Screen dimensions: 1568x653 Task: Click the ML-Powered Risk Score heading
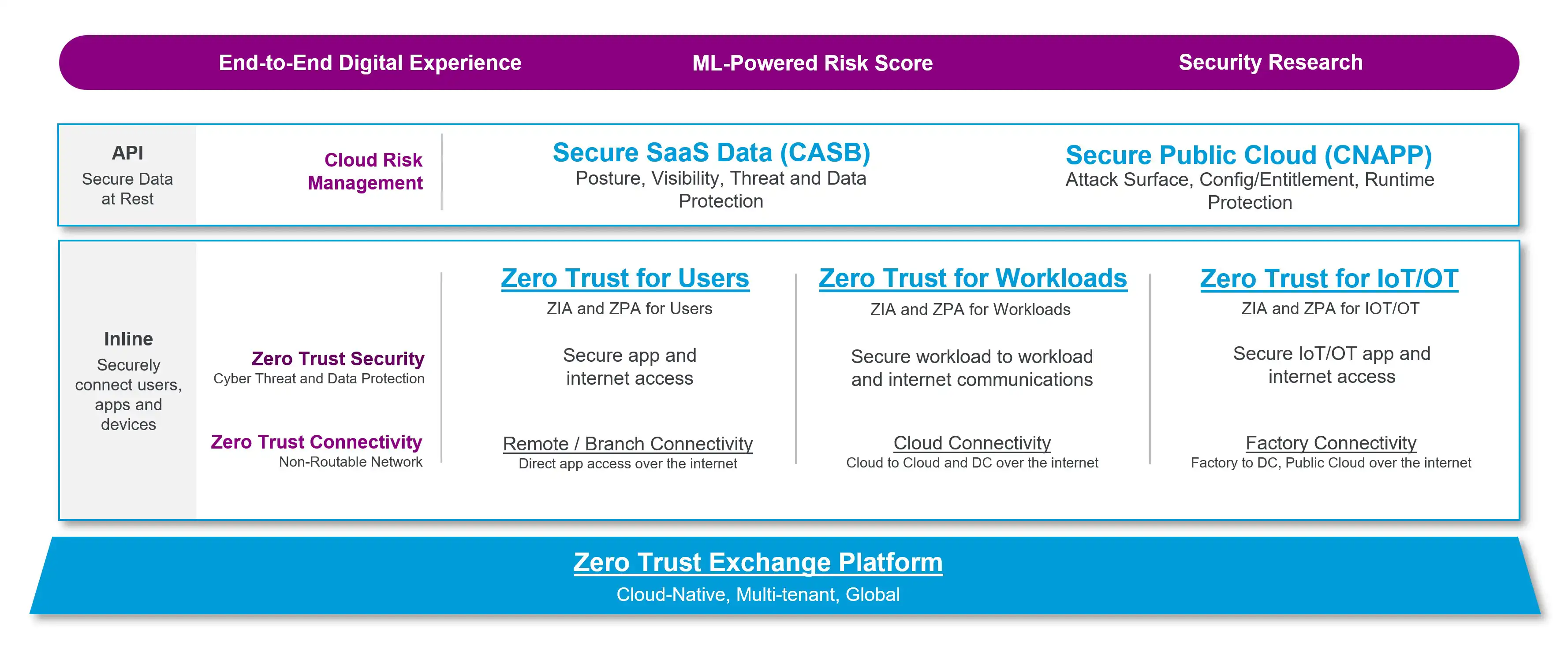click(812, 63)
